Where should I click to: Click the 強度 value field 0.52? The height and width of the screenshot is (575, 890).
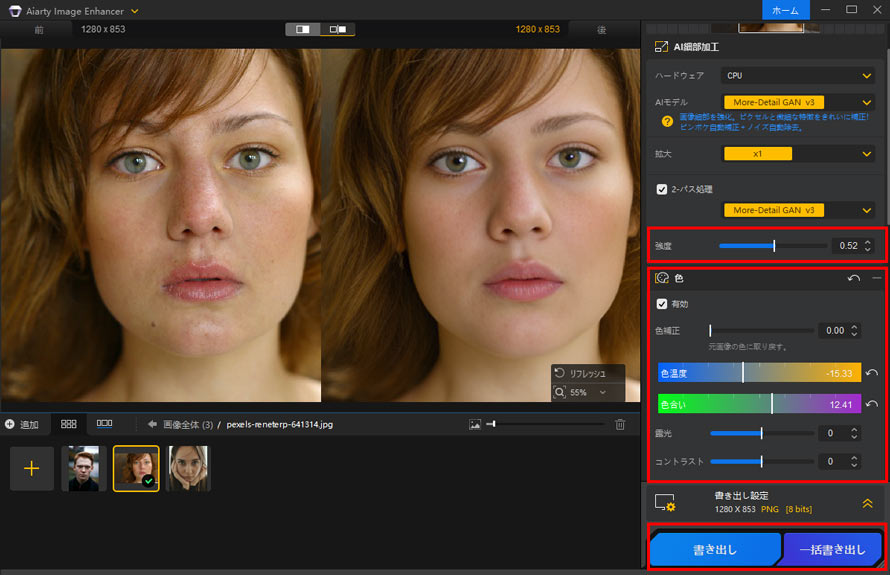tap(848, 246)
